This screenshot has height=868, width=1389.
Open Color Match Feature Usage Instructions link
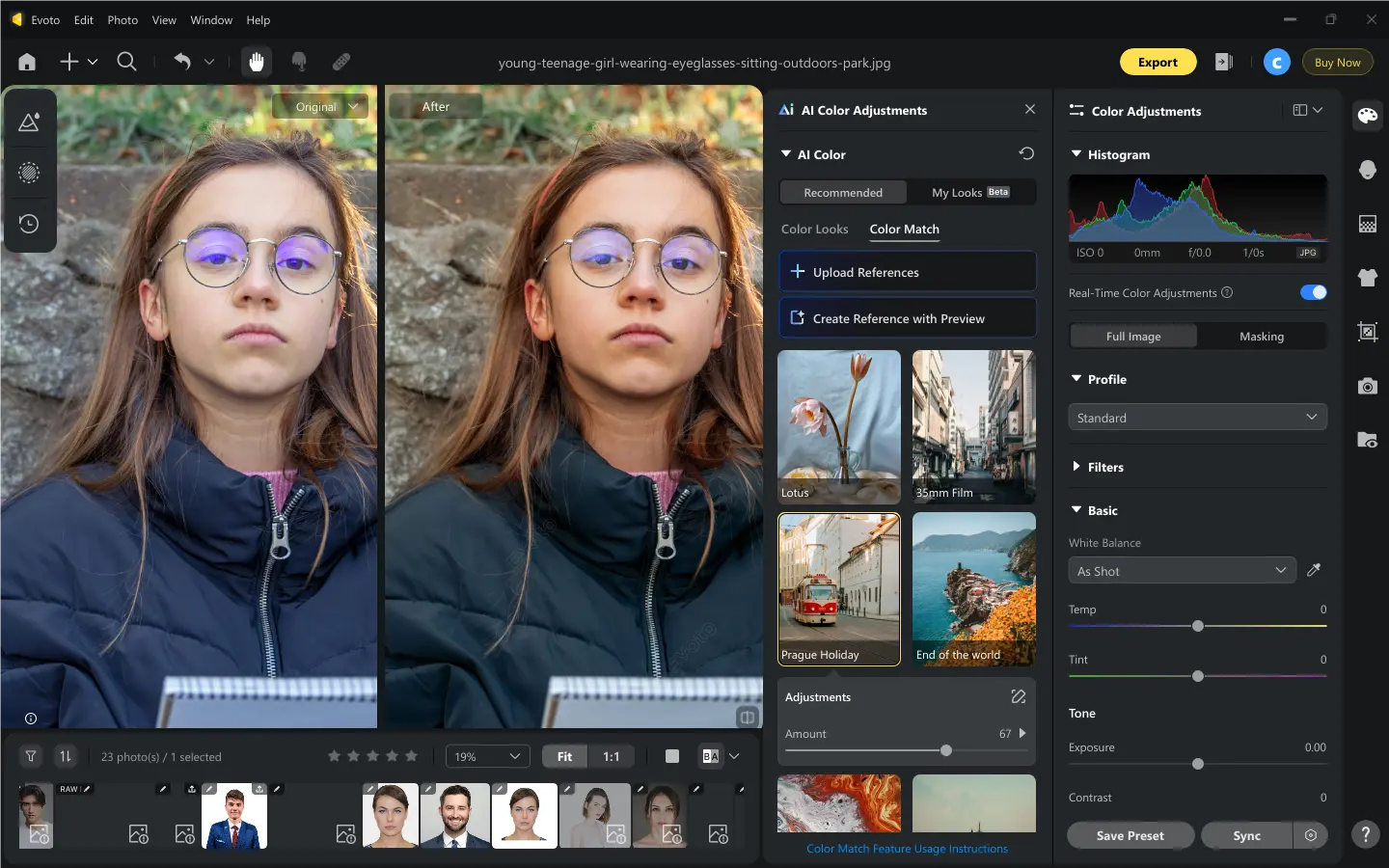[907, 849]
